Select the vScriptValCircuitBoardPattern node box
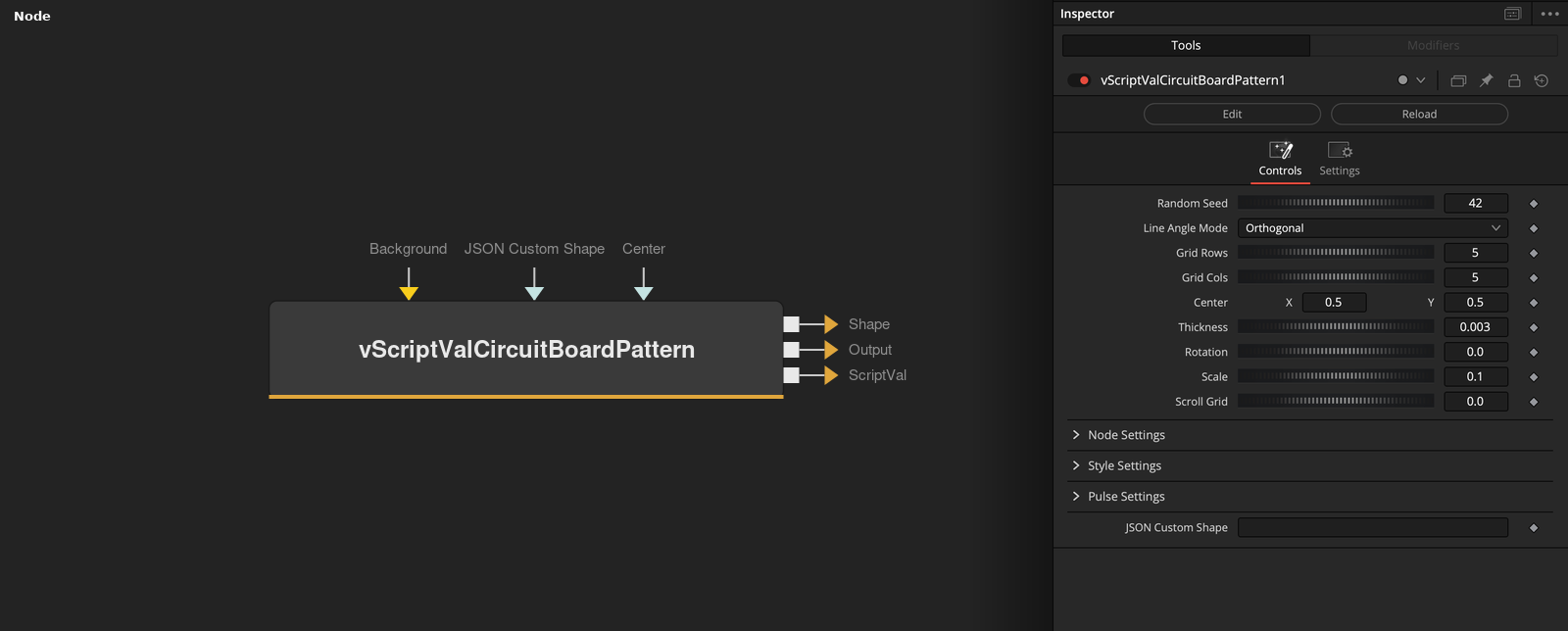 pyautogui.click(x=526, y=350)
